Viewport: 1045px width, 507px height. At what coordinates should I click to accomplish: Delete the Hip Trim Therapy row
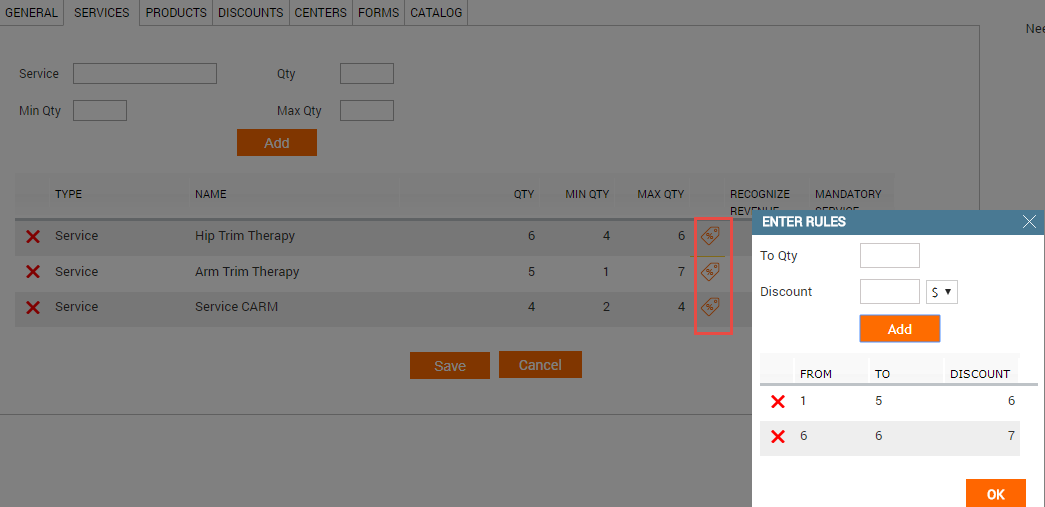[x=33, y=237]
